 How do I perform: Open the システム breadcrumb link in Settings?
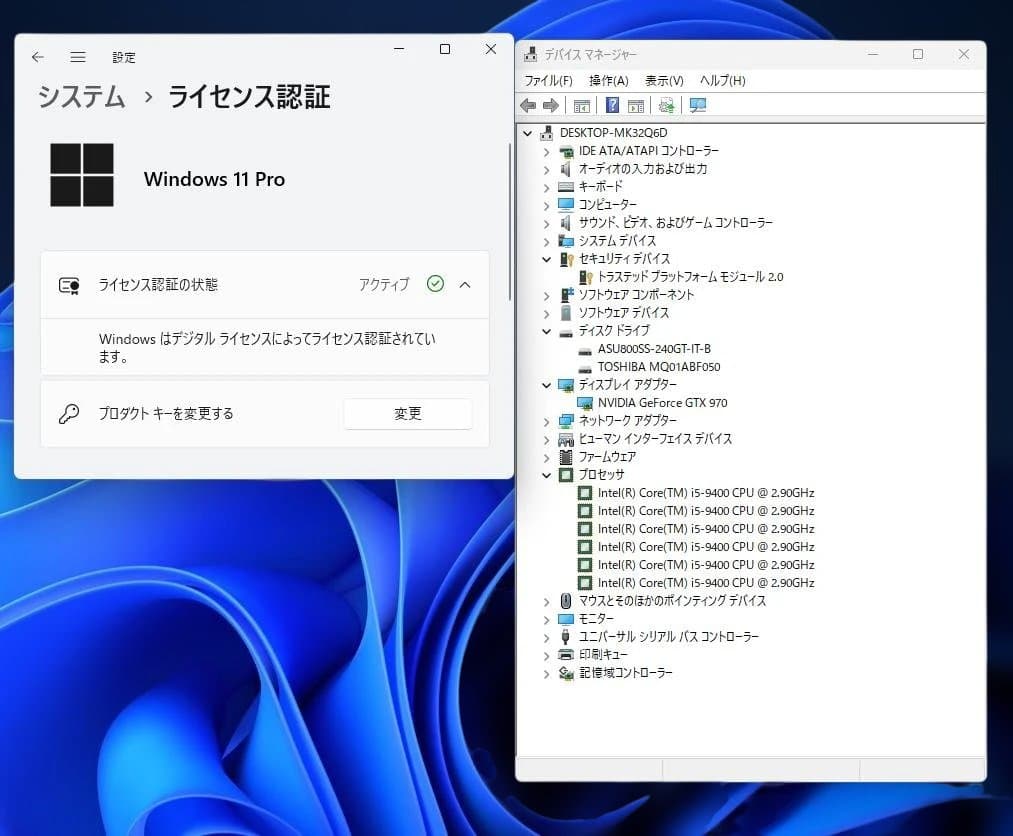click(x=79, y=97)
